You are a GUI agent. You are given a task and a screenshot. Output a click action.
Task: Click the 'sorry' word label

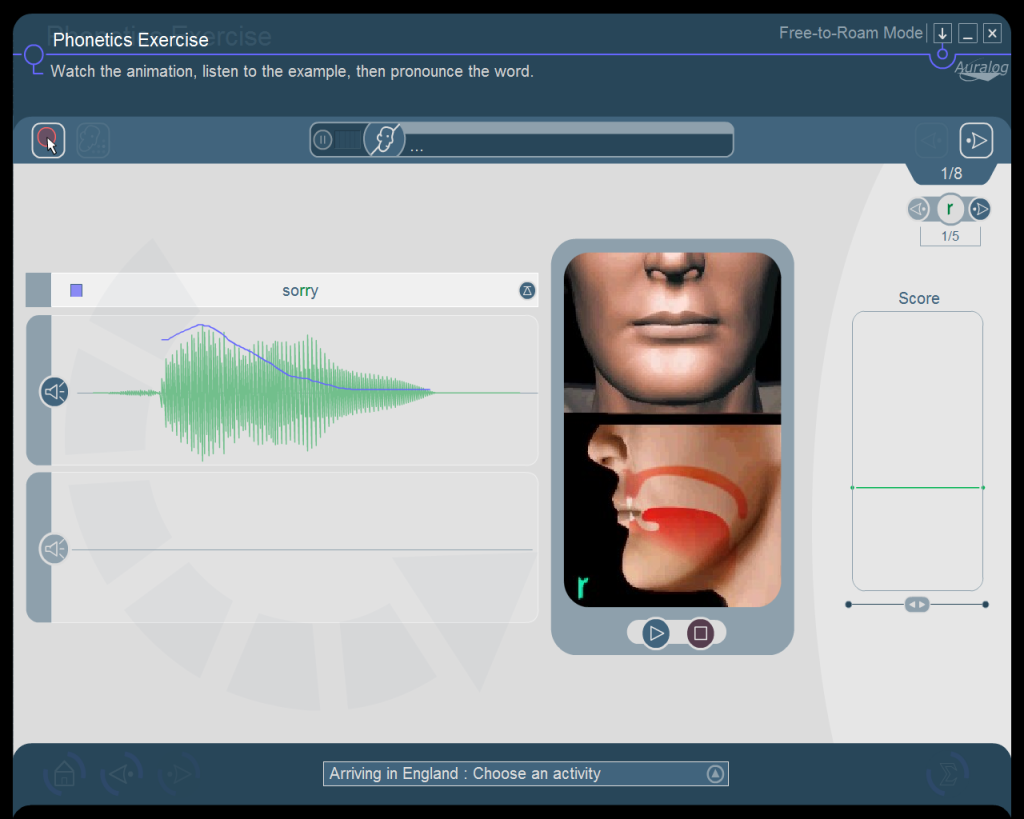[x=300, y=291]
